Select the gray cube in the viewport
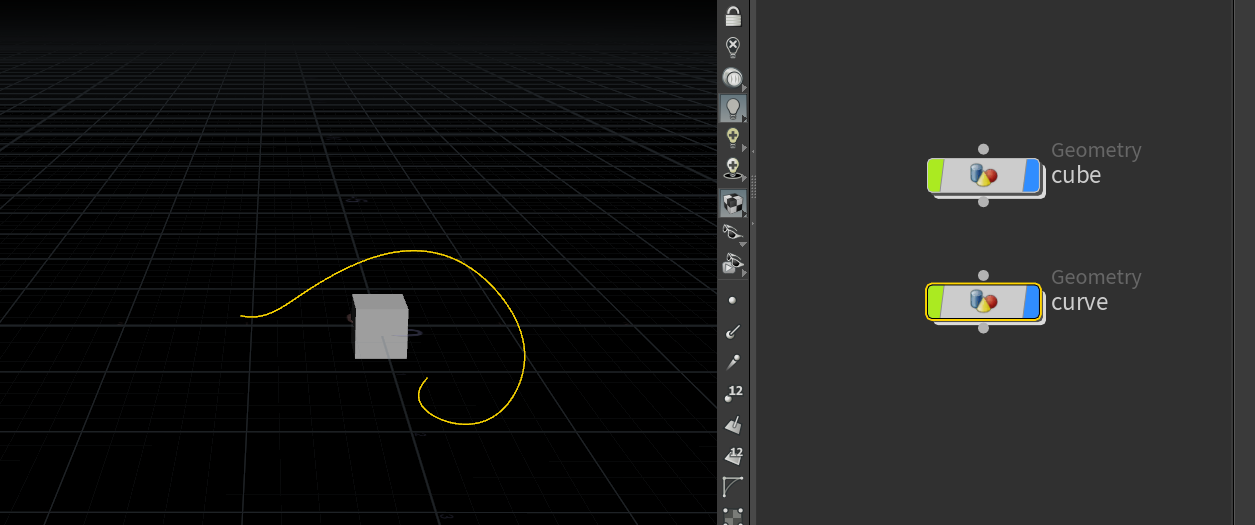Image resolution: width=1255 pixels, height=525 pixels. (x=381, y=327)
